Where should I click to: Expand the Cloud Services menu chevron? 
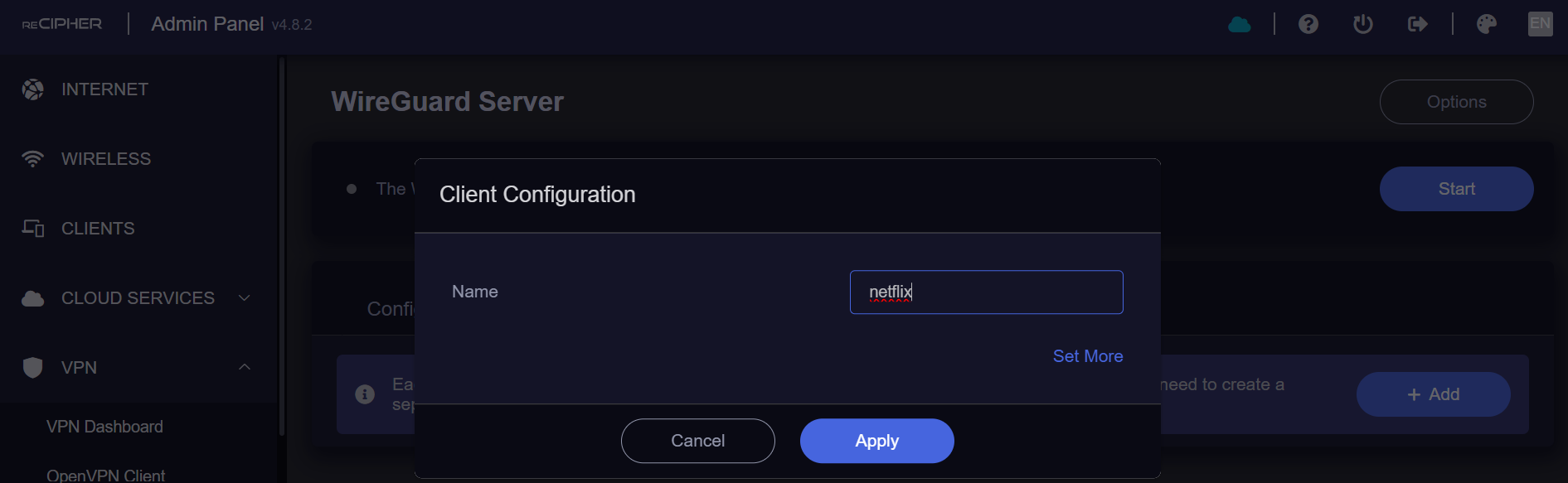click(x=245, y=298)
